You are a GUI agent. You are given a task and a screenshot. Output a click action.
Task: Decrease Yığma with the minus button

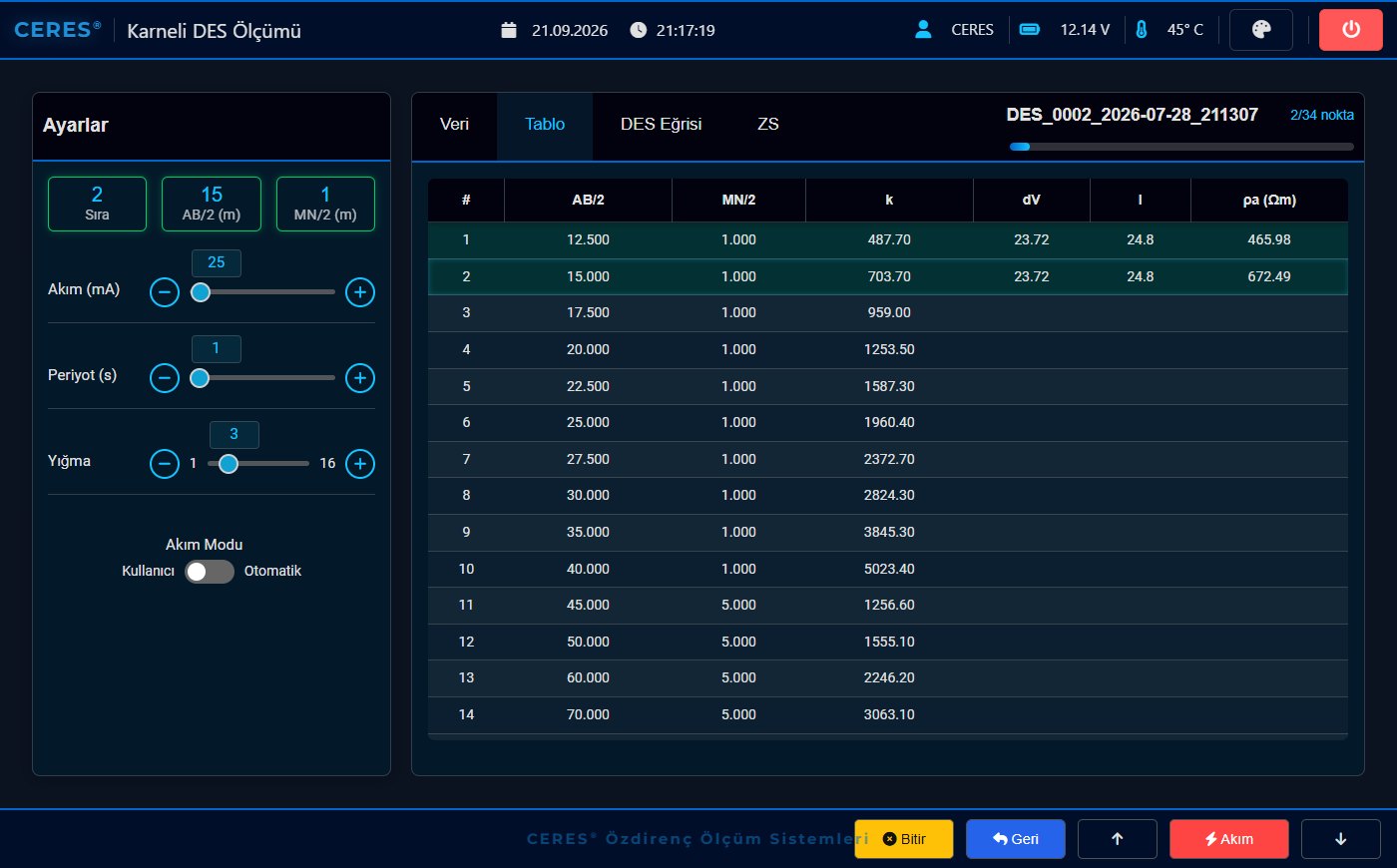(165, 464)
